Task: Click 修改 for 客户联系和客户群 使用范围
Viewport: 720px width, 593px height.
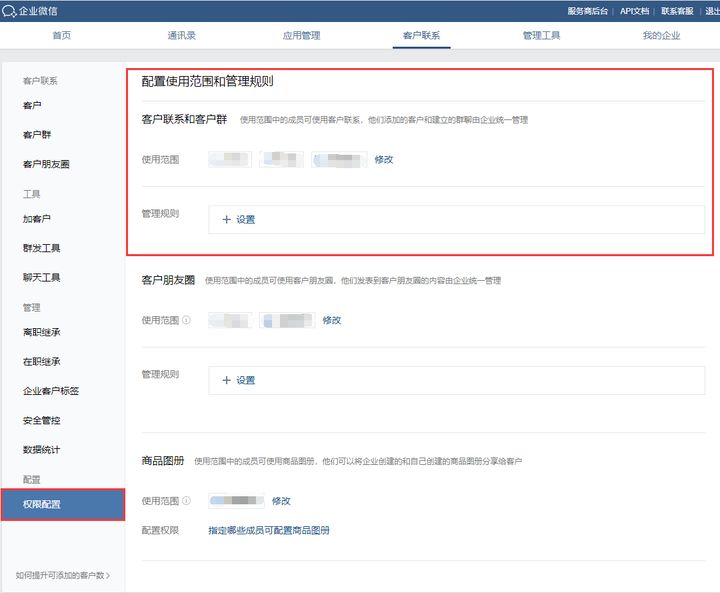Action: pos(384,160)
